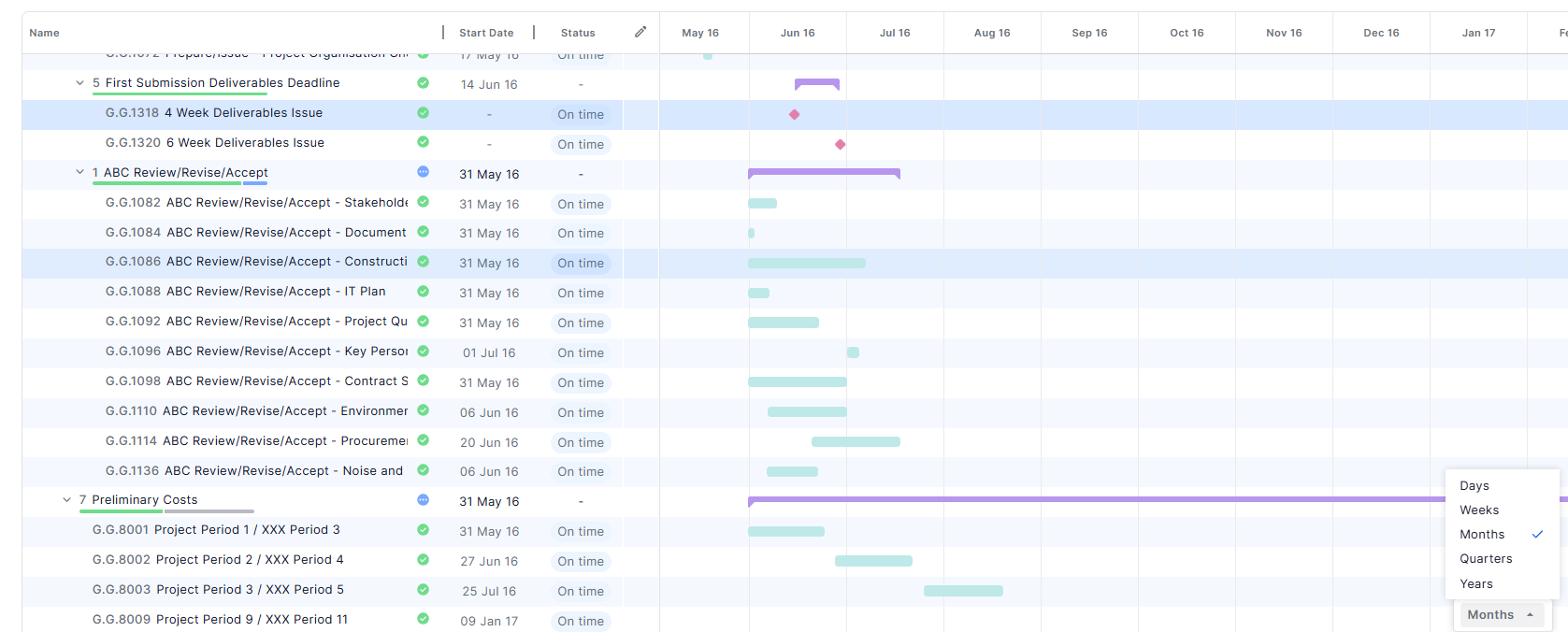The height and width of the screenshot is (632, 1568).
Task: Collapse First Submission Deliverables Deadline group
Action: point(80,83)
